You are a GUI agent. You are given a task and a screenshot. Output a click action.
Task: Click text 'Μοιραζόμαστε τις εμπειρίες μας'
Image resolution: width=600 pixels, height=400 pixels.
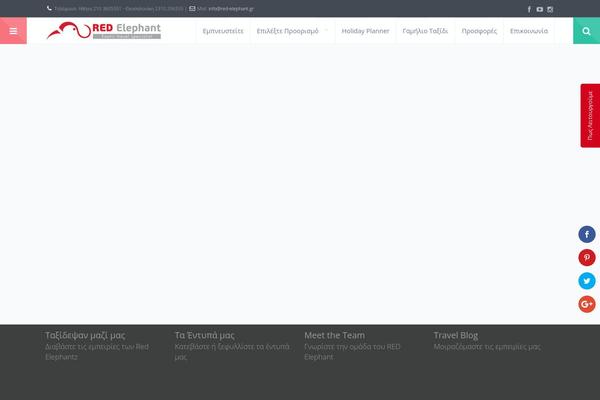487,347
